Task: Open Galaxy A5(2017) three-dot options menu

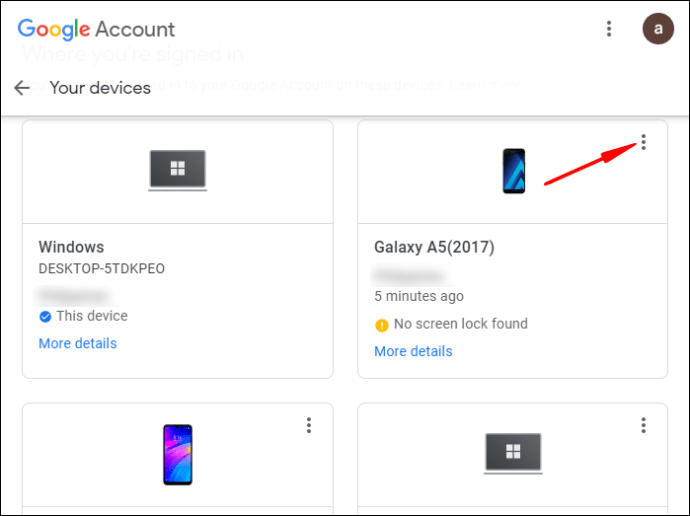Action: coord(644,143)
